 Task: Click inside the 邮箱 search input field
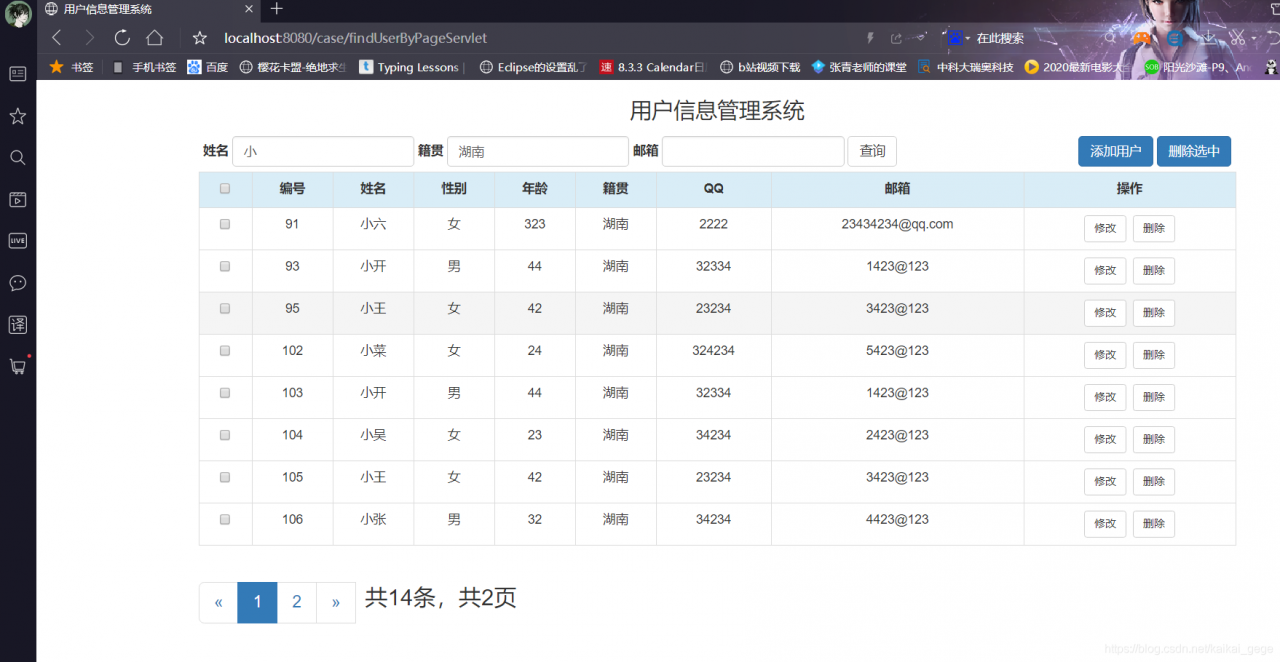[x=752, y=151]
